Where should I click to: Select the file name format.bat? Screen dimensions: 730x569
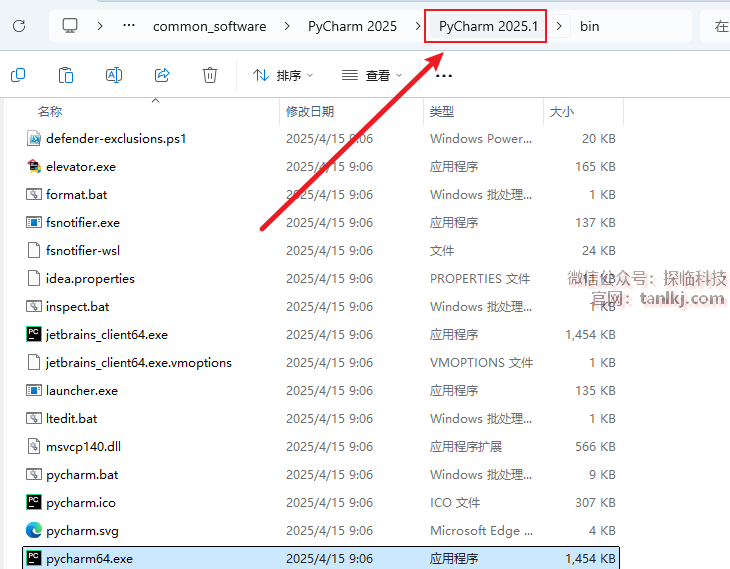tap(76, 195)
